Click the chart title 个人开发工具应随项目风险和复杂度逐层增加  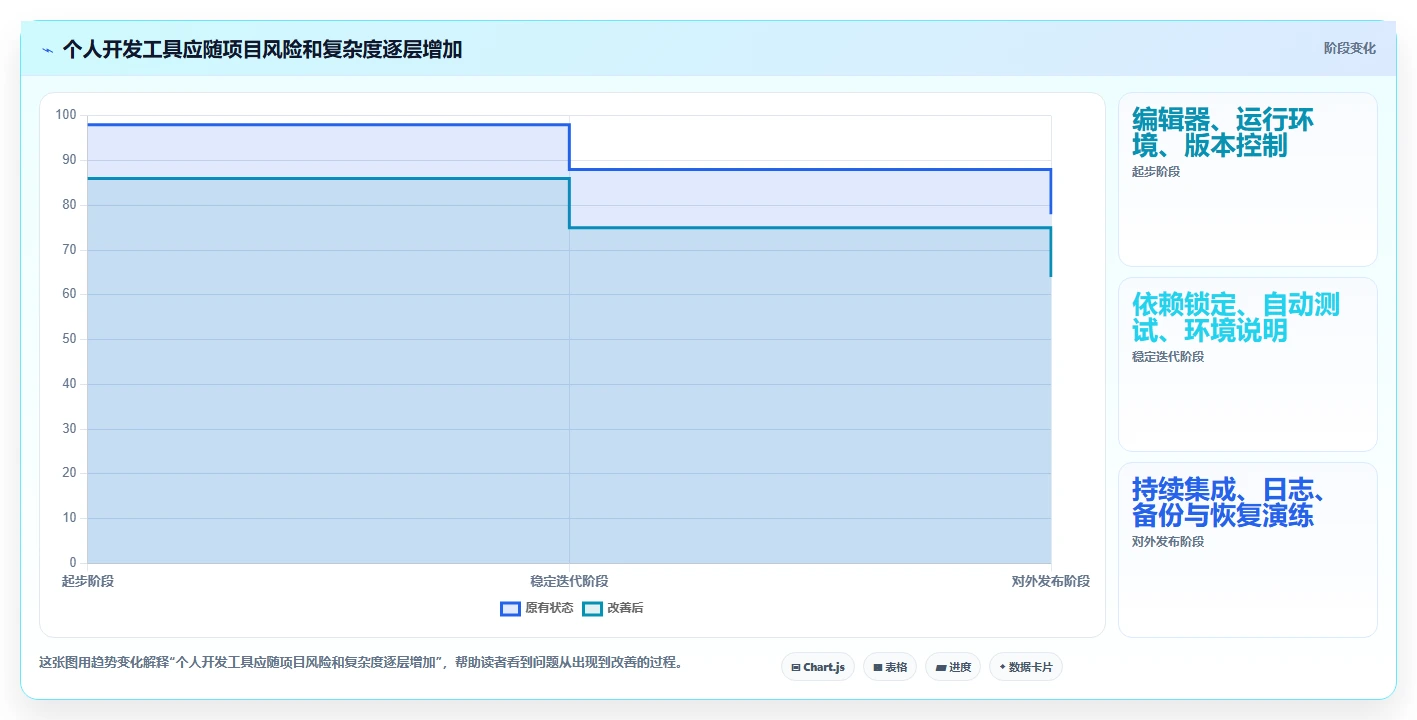pyautogui.click(x=262, y=49)
